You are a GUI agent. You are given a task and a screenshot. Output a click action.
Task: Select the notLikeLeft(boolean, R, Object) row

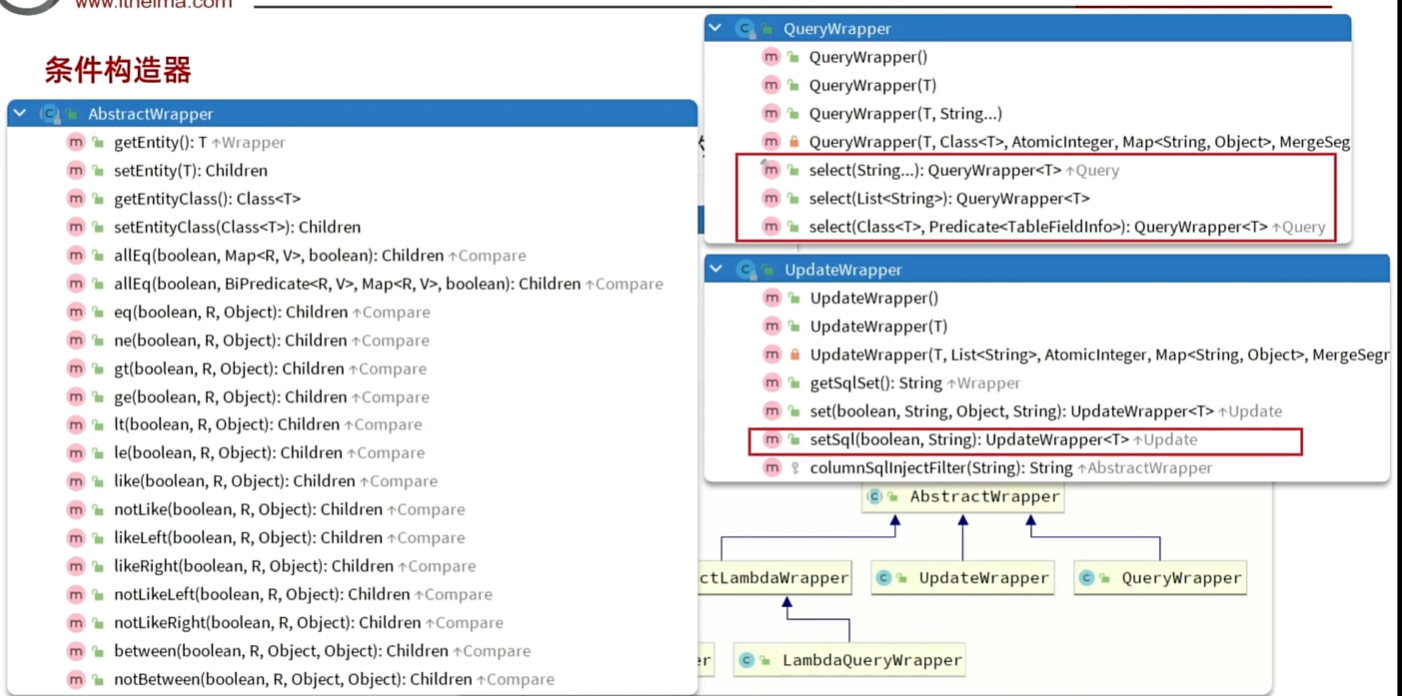(351, 594)
